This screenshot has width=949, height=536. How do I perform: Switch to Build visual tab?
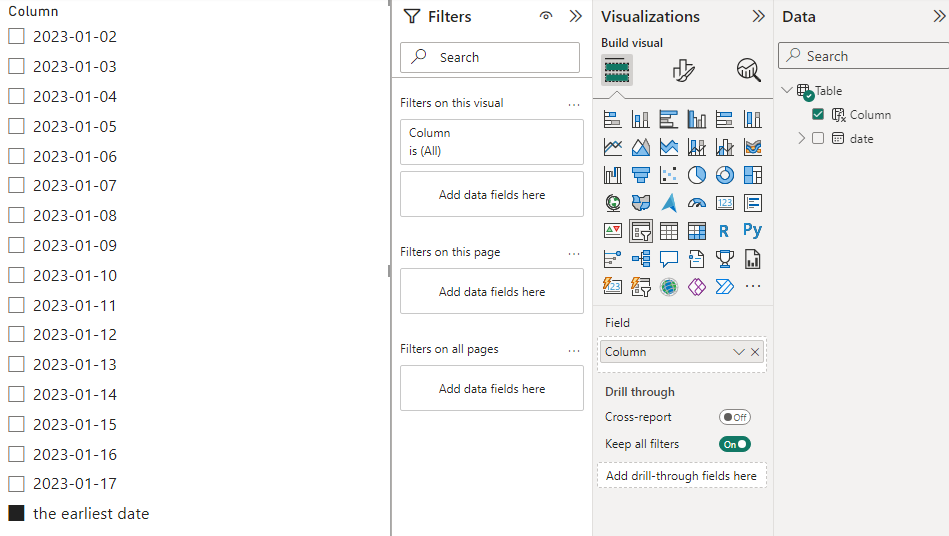coord(617,70)
